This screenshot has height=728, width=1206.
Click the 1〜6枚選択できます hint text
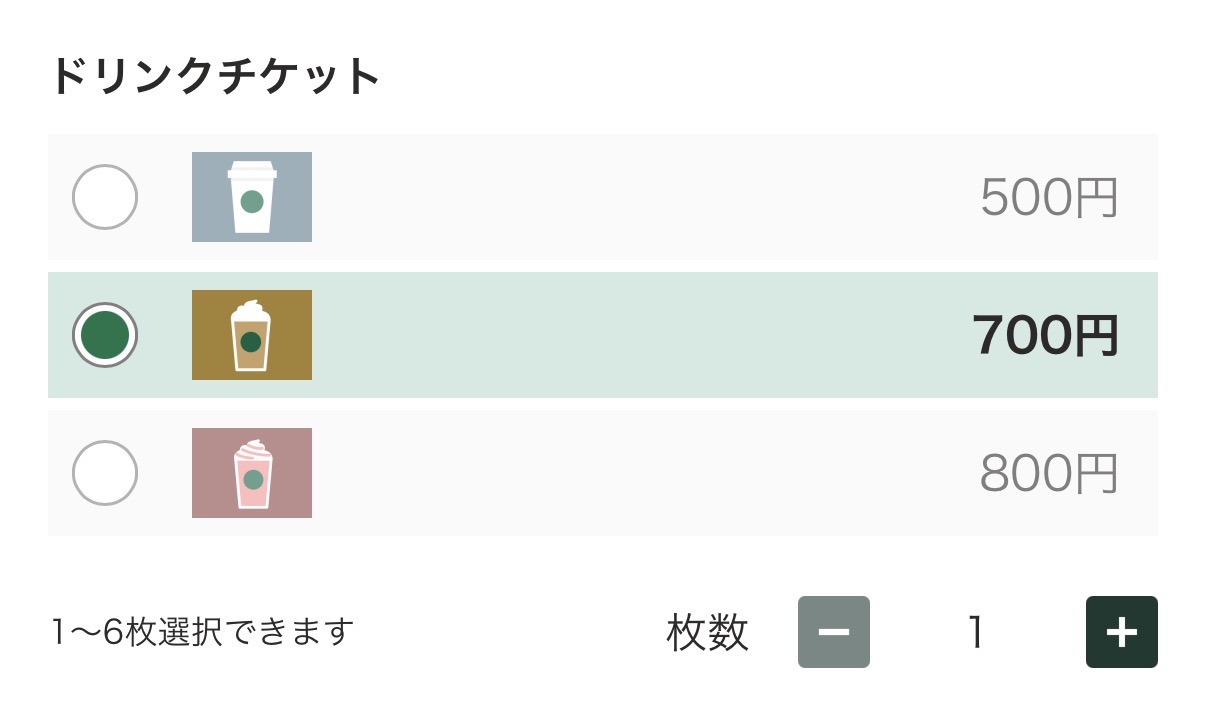(x=203, y=632)
